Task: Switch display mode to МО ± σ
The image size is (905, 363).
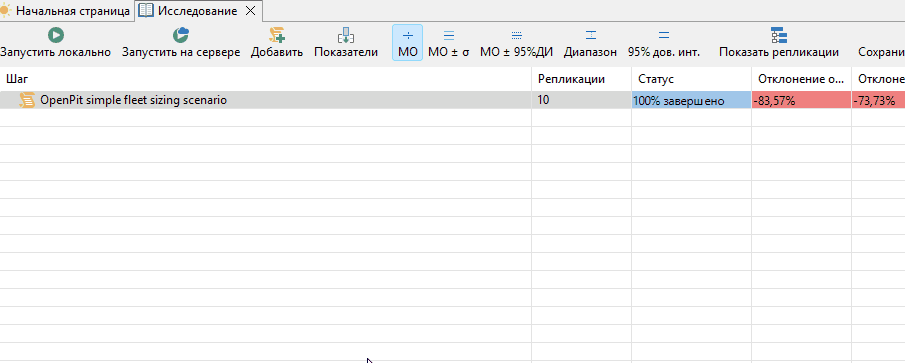Action: coord(448,43)
